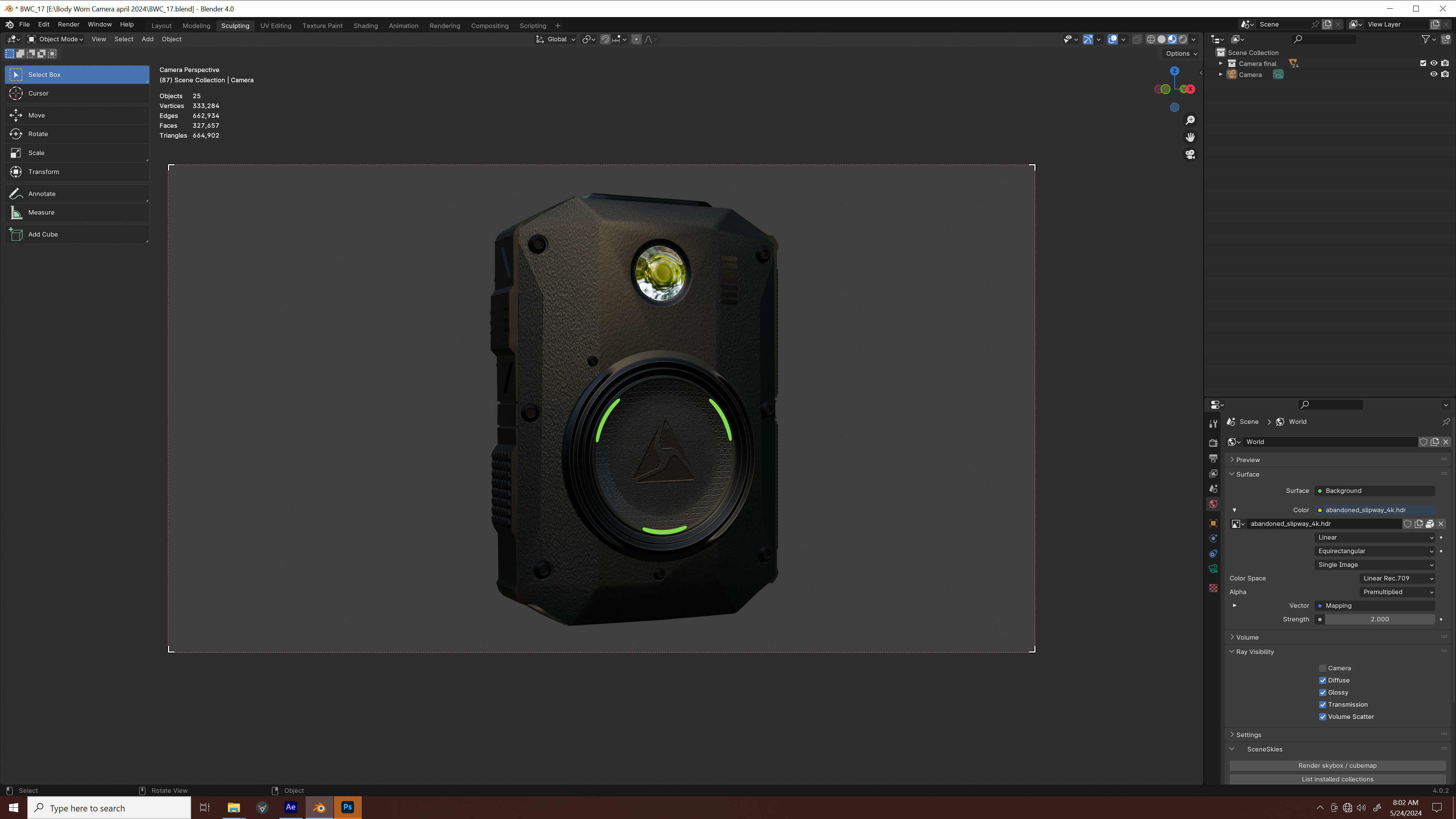Switch to the Shading workspace tab

point(366,25)
